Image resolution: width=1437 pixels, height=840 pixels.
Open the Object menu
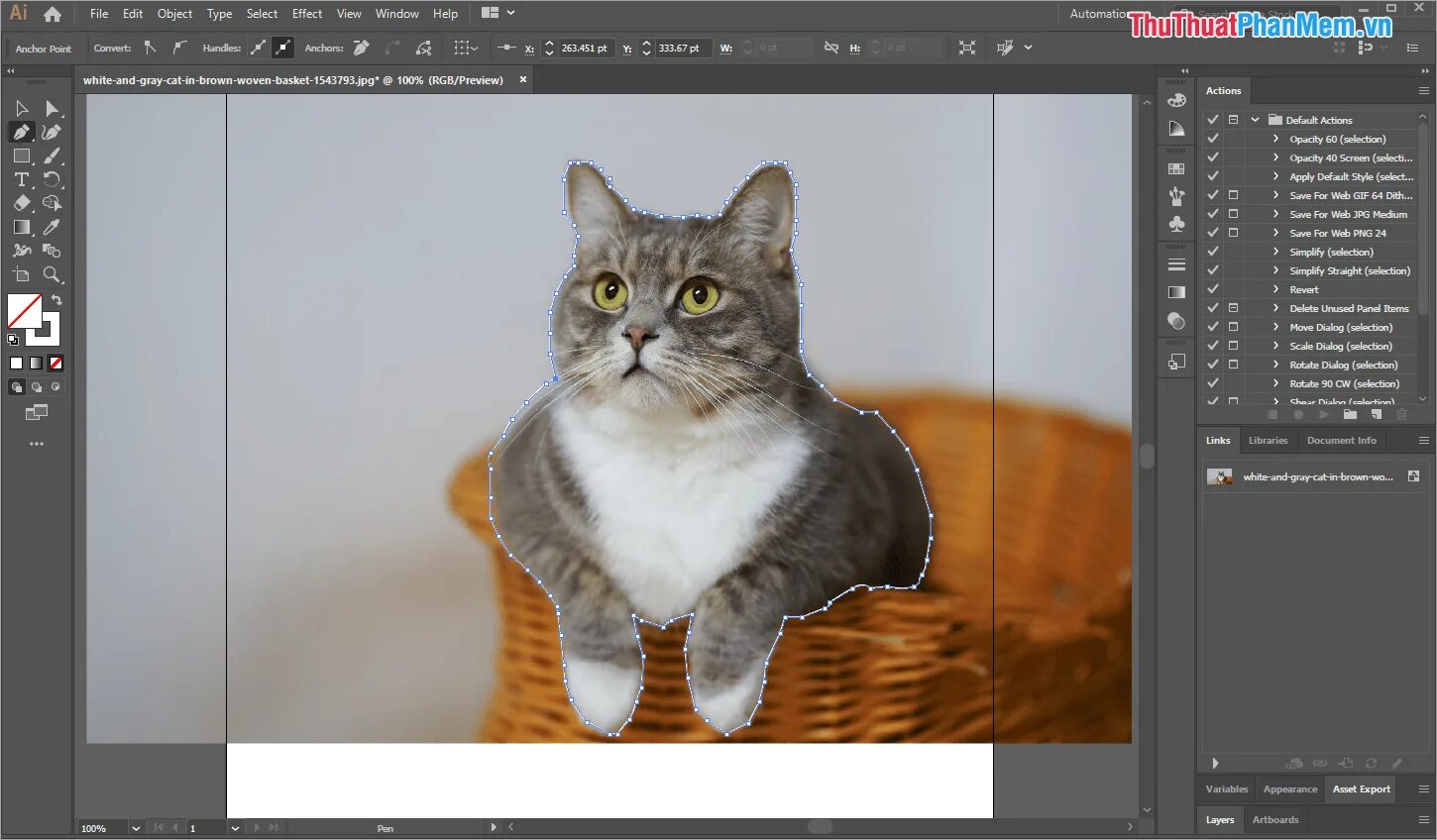click(x=174, y=14)
